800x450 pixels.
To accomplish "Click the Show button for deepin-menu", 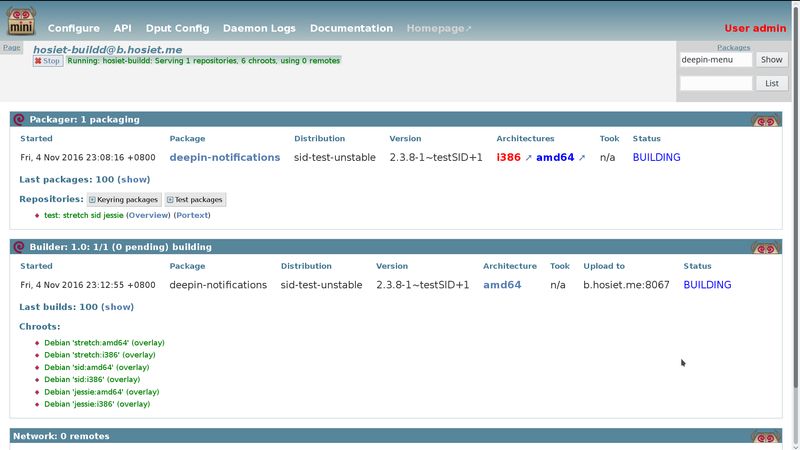I will tap(771, 60).
